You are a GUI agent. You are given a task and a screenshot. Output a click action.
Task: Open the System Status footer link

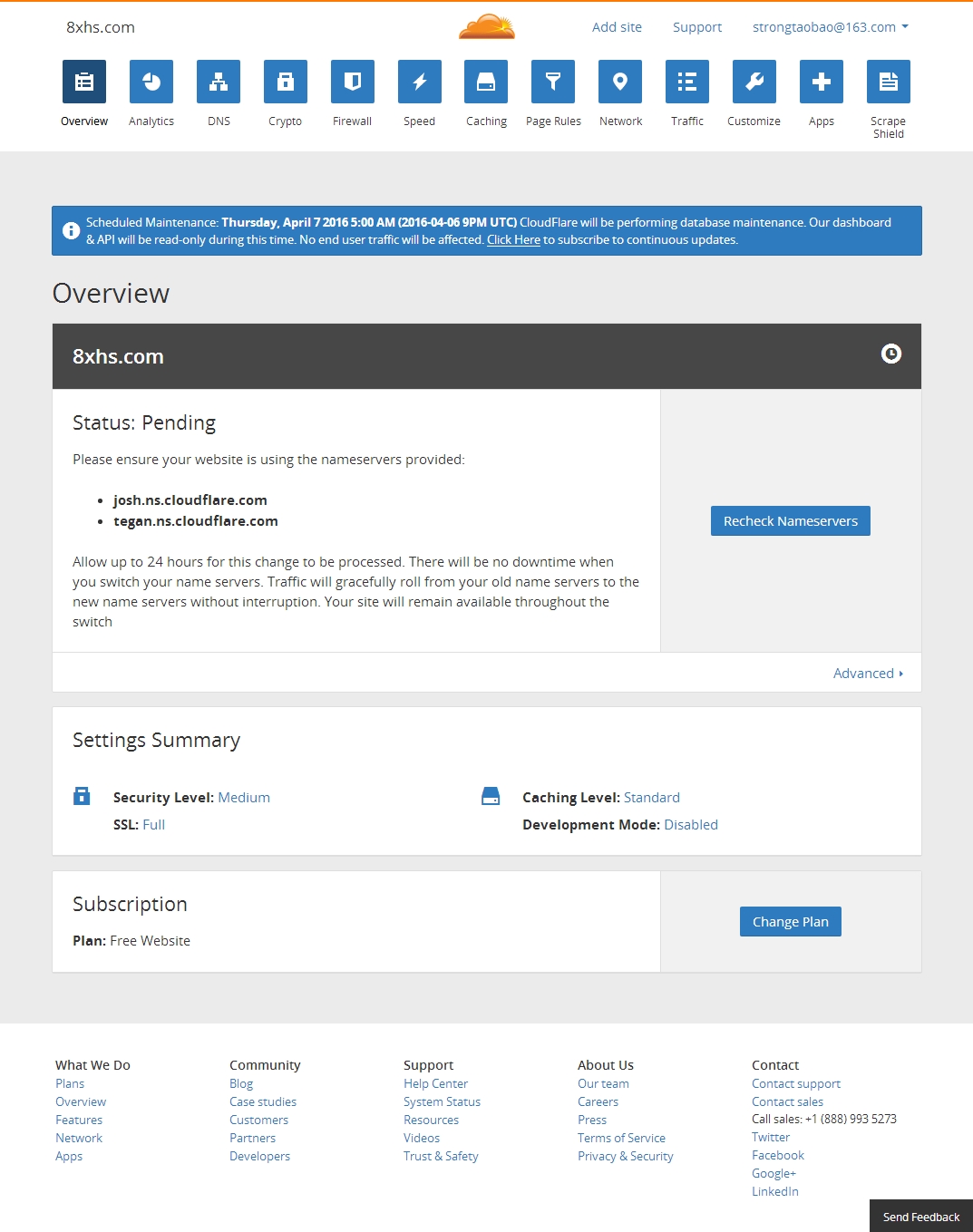[443, 1102]
